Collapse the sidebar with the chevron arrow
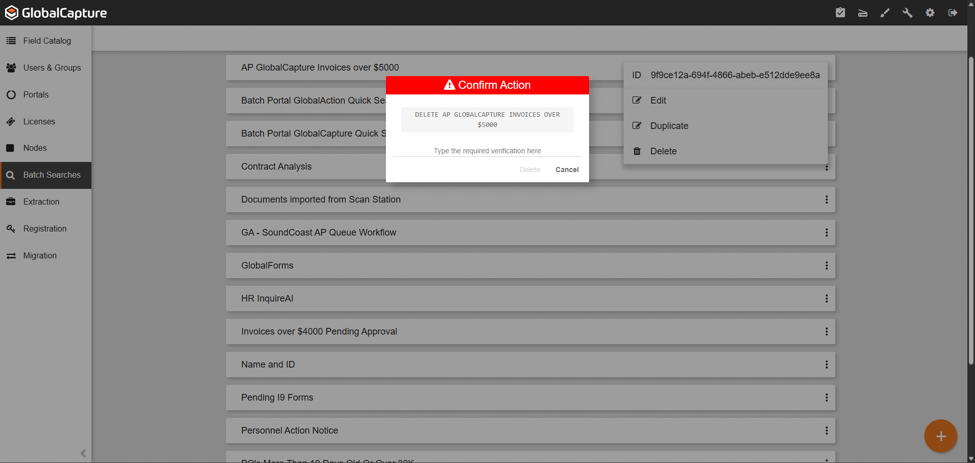Viewport: 975px width, 463px height. (x=83, y=453)
